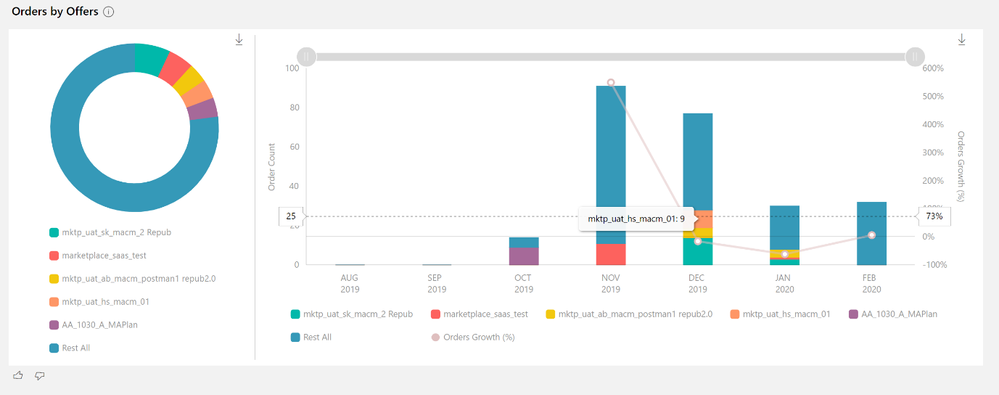
Task: Click the NOV 2019 growth line point
Action: [x=610, y=82]
